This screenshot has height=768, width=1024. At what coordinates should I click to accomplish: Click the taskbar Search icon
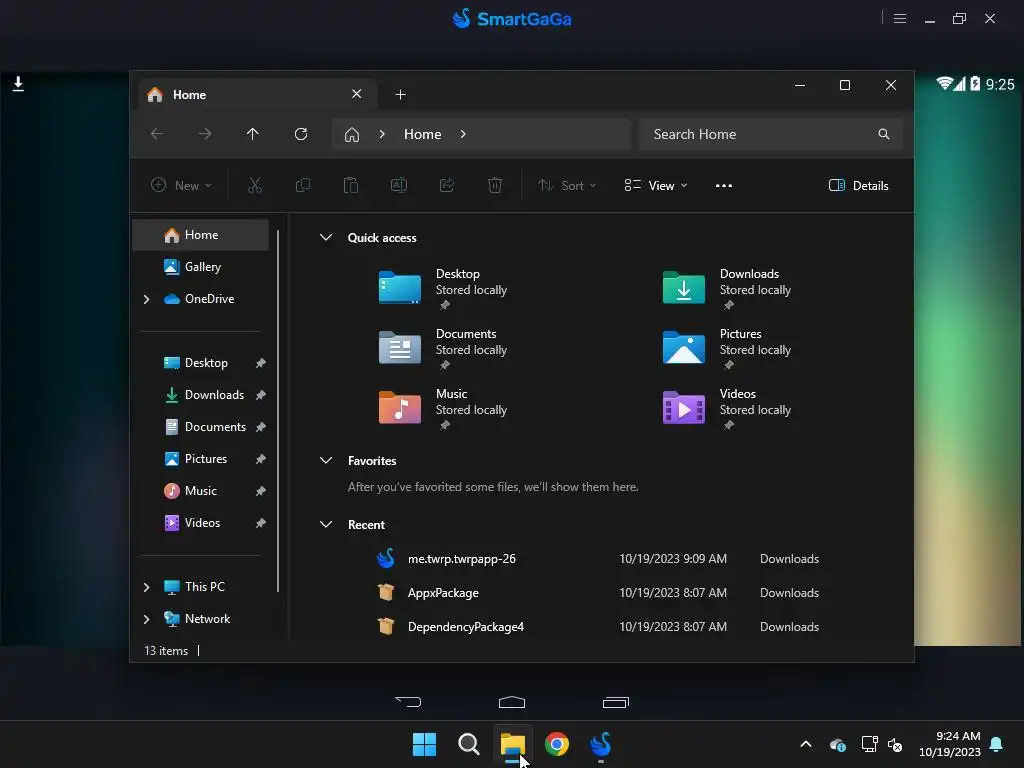click(x=468, y=744)
